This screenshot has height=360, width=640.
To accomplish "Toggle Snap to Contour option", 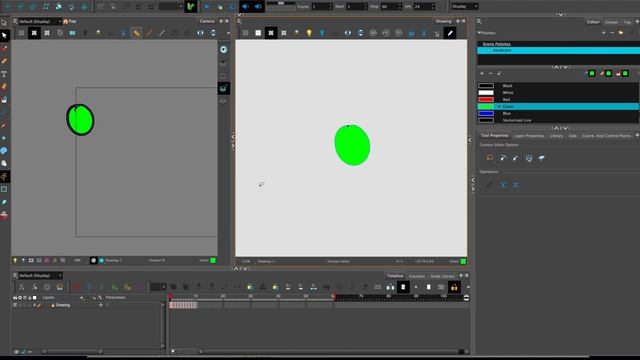I will (x=503, y=158).
